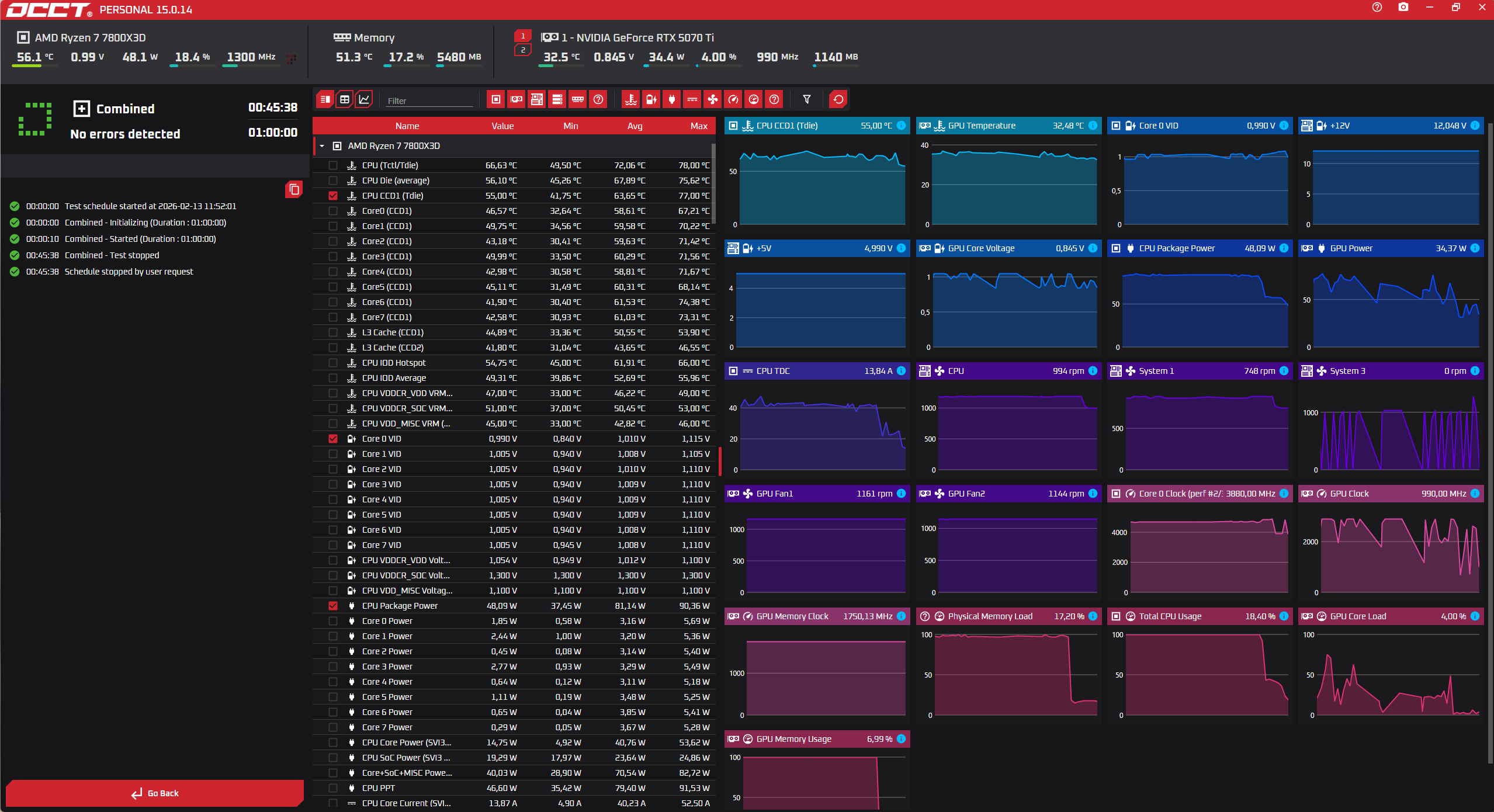Sort the table by the Max column header

coord(698,126)
